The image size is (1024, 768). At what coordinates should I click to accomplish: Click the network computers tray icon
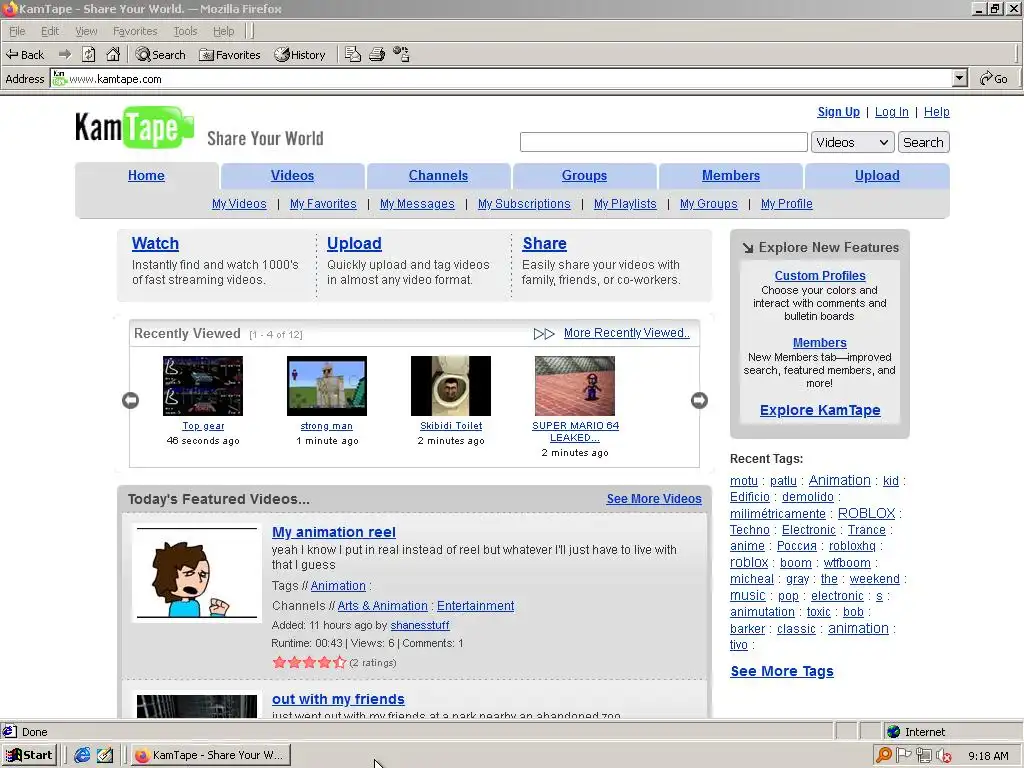[923, 755]
